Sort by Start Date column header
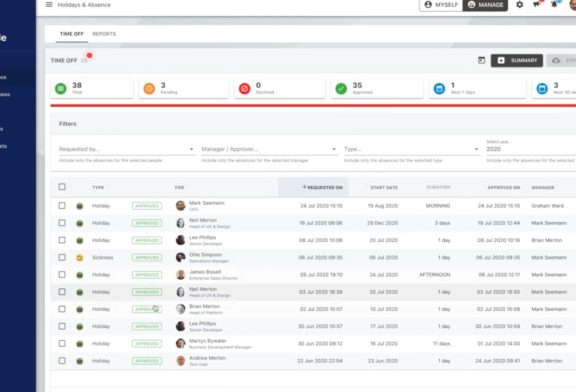 coord(384,187)
